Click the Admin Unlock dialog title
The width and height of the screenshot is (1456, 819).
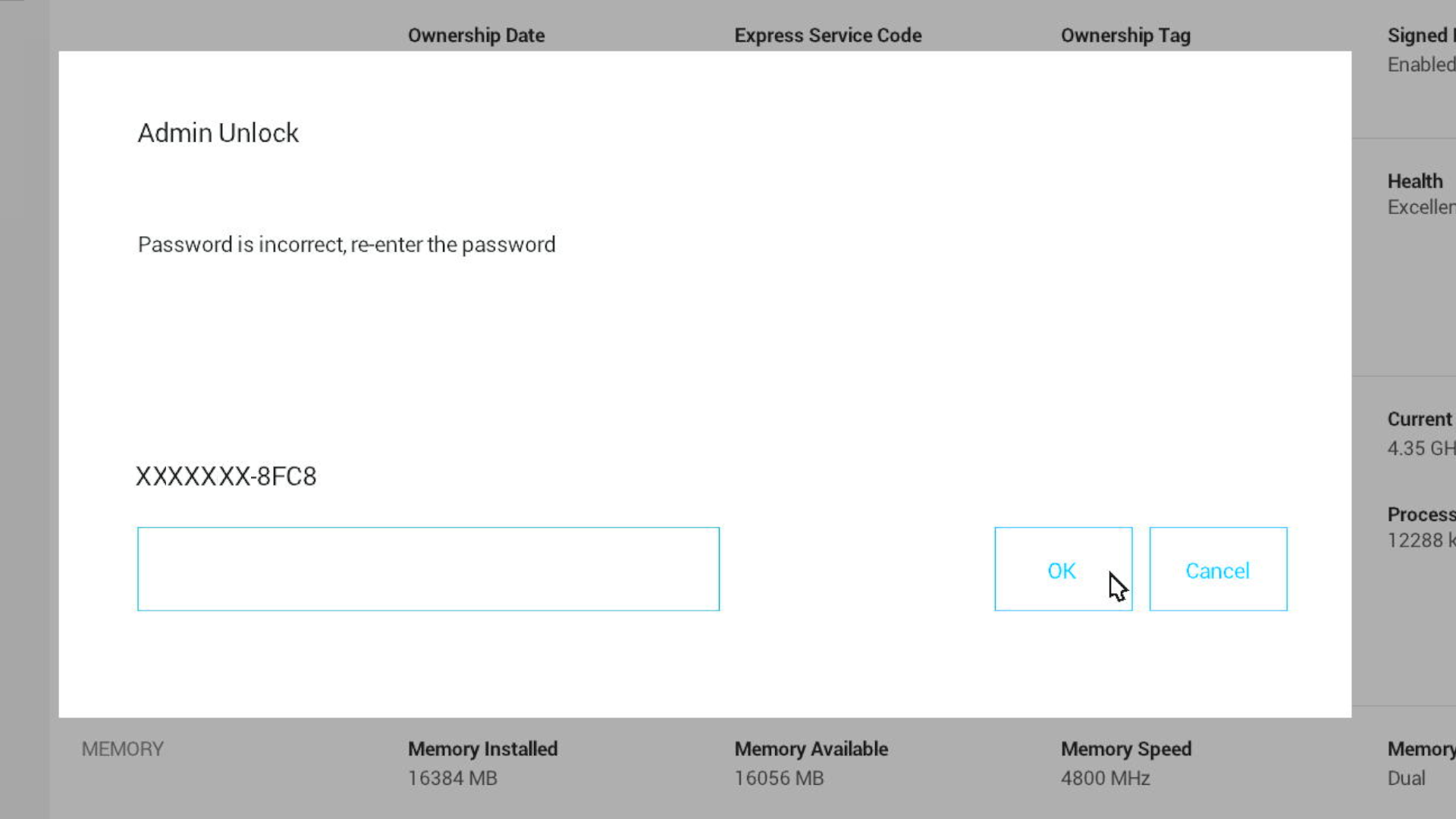pyautogui.click(x=218, y=133)
